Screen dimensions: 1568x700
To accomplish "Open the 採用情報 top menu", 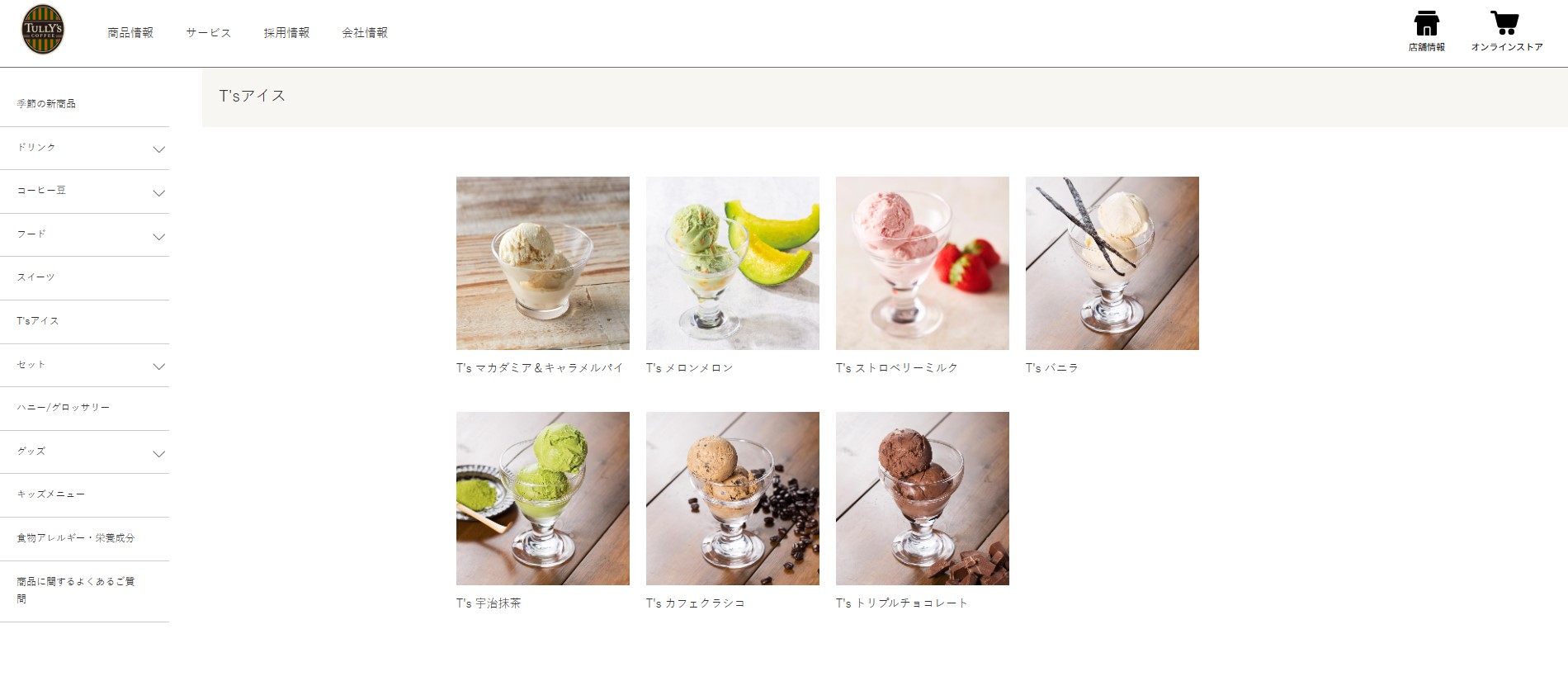I will 287,33.
